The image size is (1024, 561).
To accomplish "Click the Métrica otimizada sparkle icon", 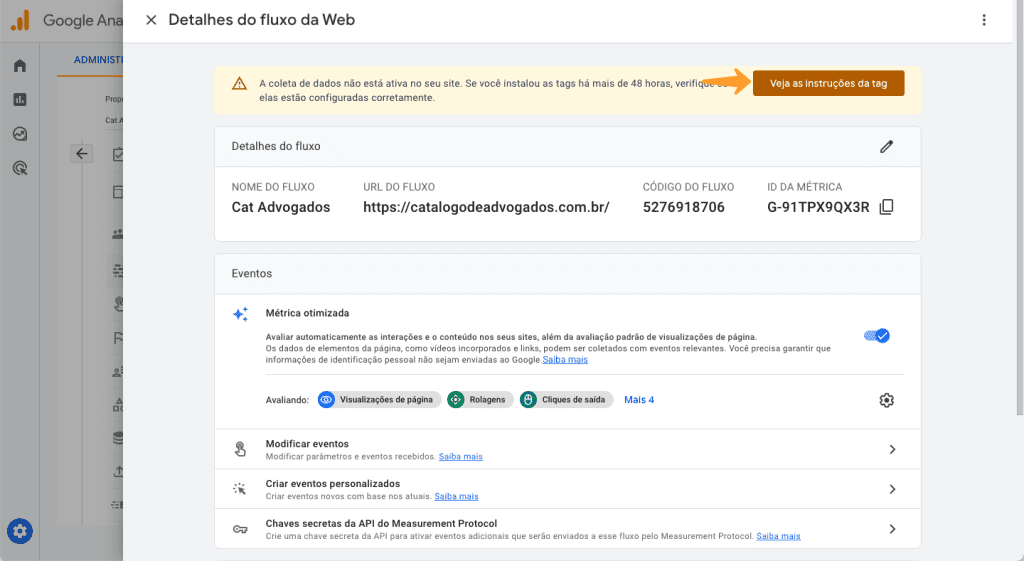I will (240, 314).
